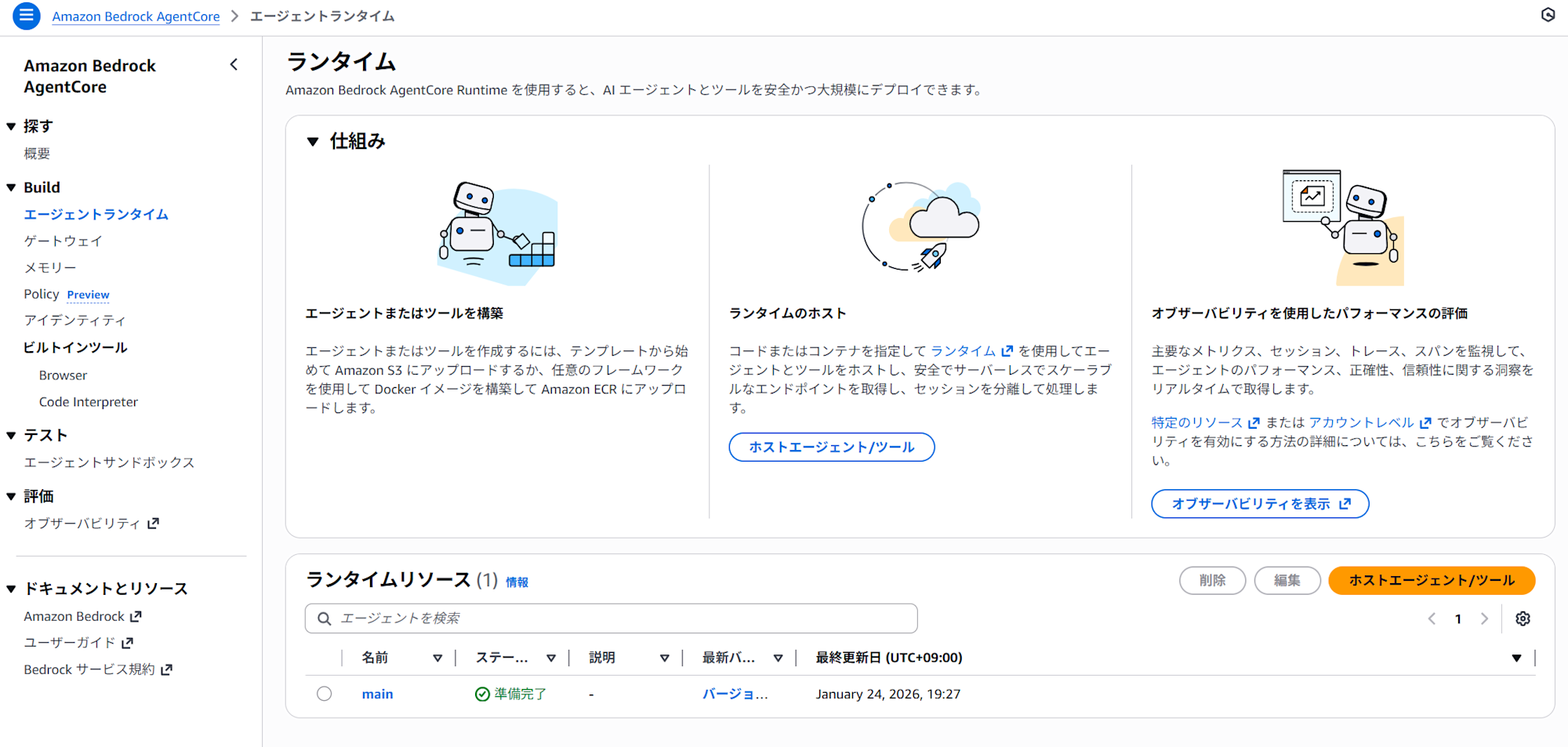1568x747 pixels.
Task: Open the main agent runtime link
Action: 377,693
